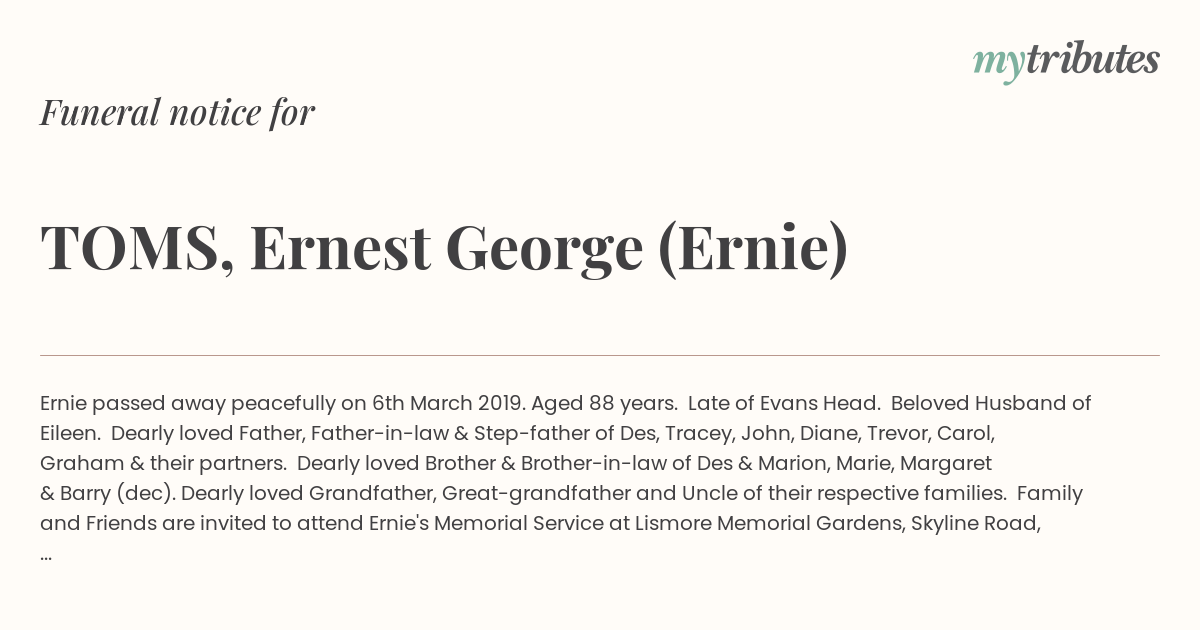Click "Barry (dec)" in the notice
1200x630 pixels.
coord(117,494)
